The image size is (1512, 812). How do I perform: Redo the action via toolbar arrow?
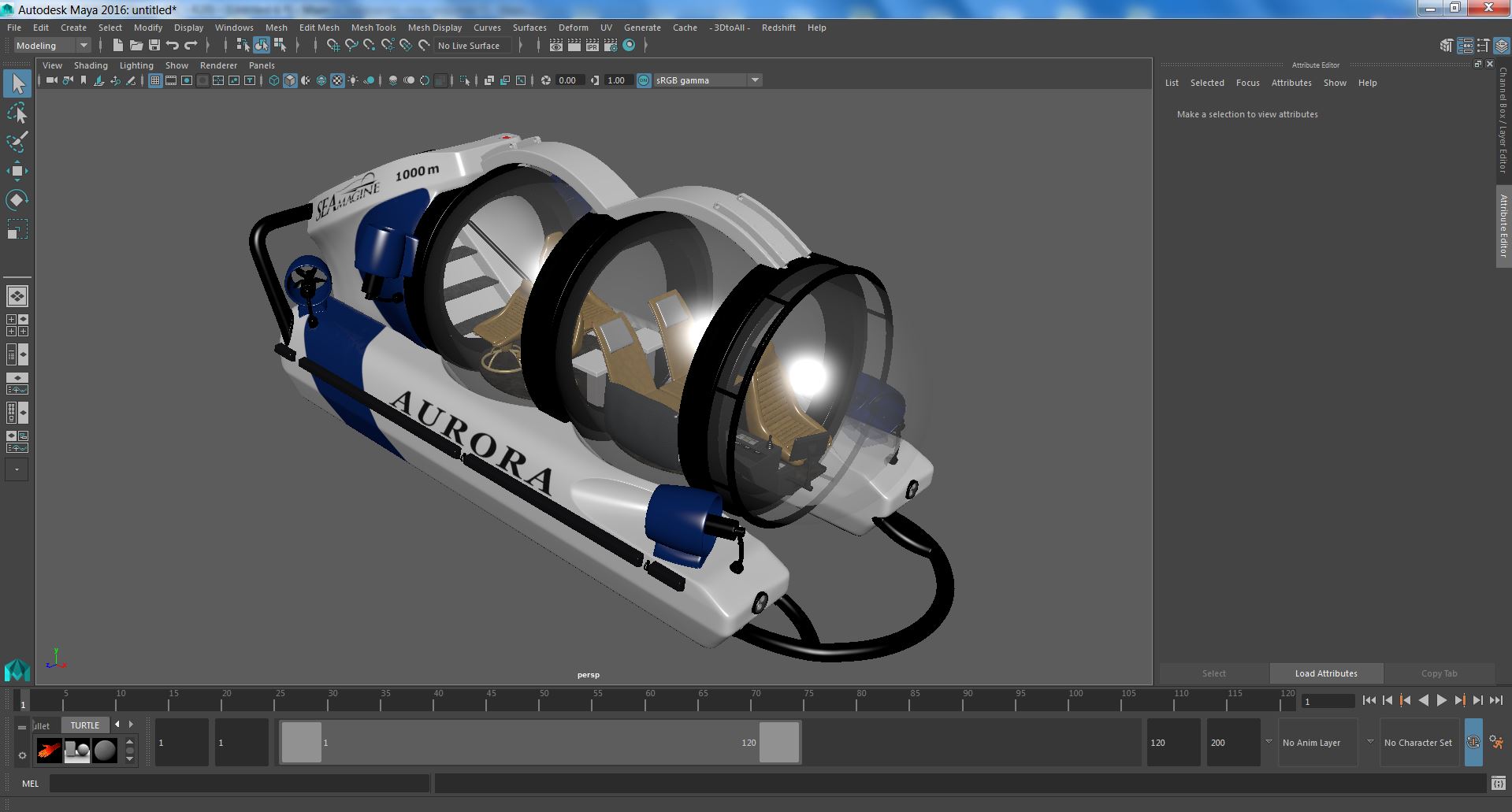click(191, 46)
